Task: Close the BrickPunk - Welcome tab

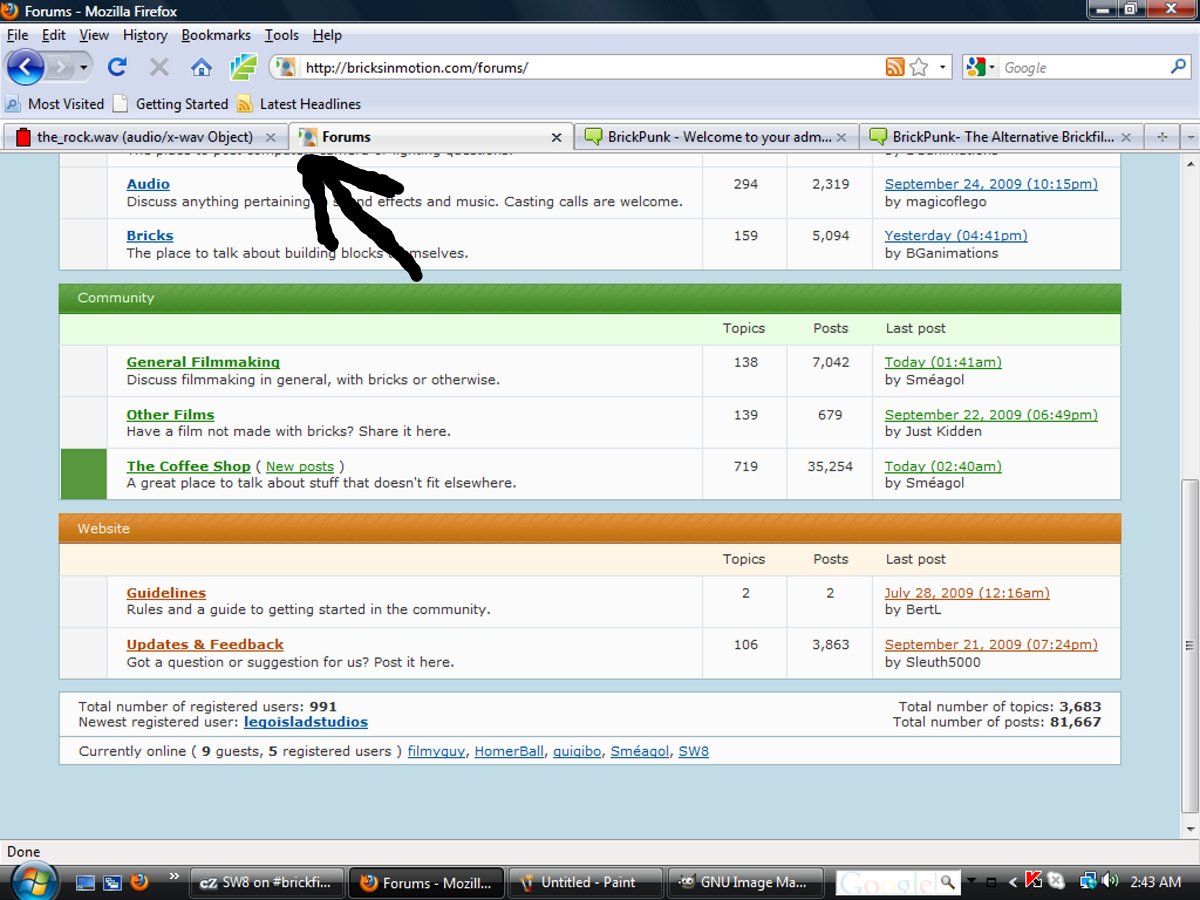Action: 842,138
